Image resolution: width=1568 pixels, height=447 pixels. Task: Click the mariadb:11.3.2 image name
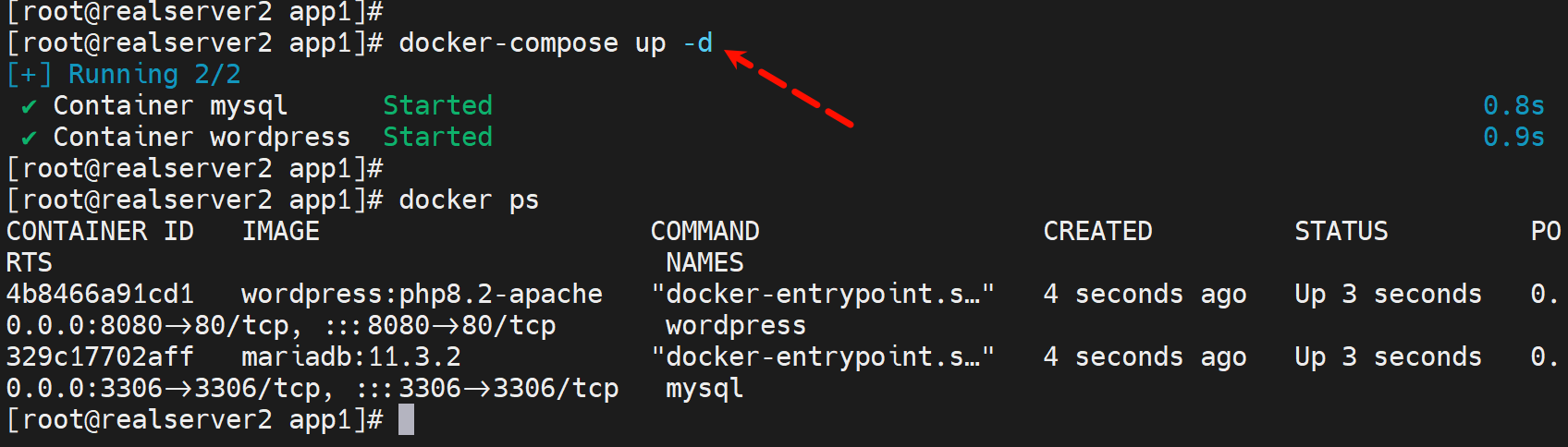point(350,357)
